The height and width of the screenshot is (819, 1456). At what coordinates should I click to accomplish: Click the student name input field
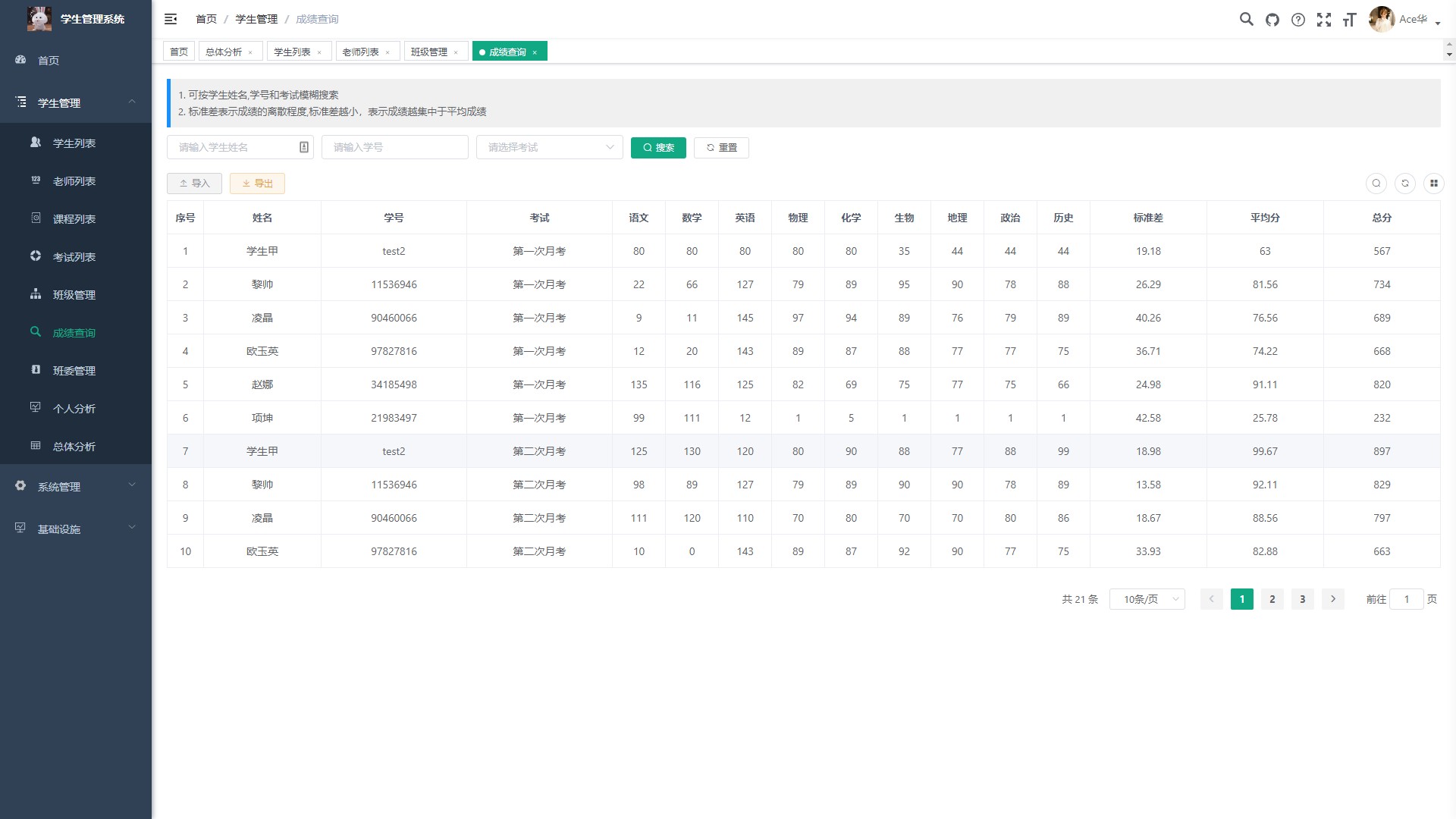pos(240,147)
